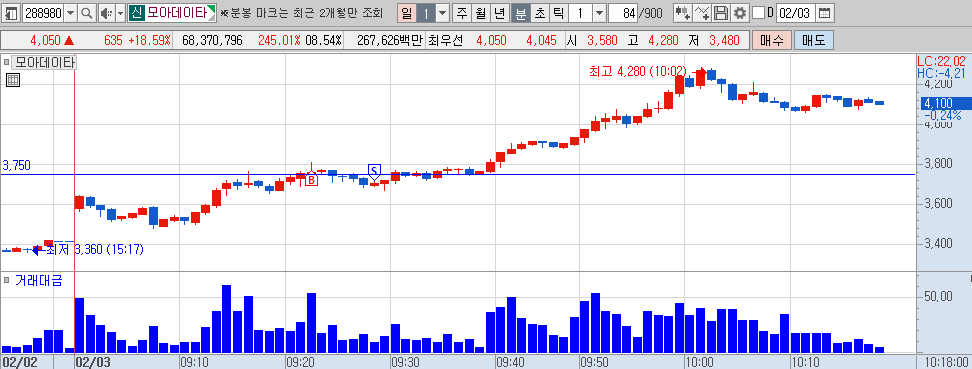Click the candle count field showing 84
This screenshot has width=972, height=369.
[623, 12]
